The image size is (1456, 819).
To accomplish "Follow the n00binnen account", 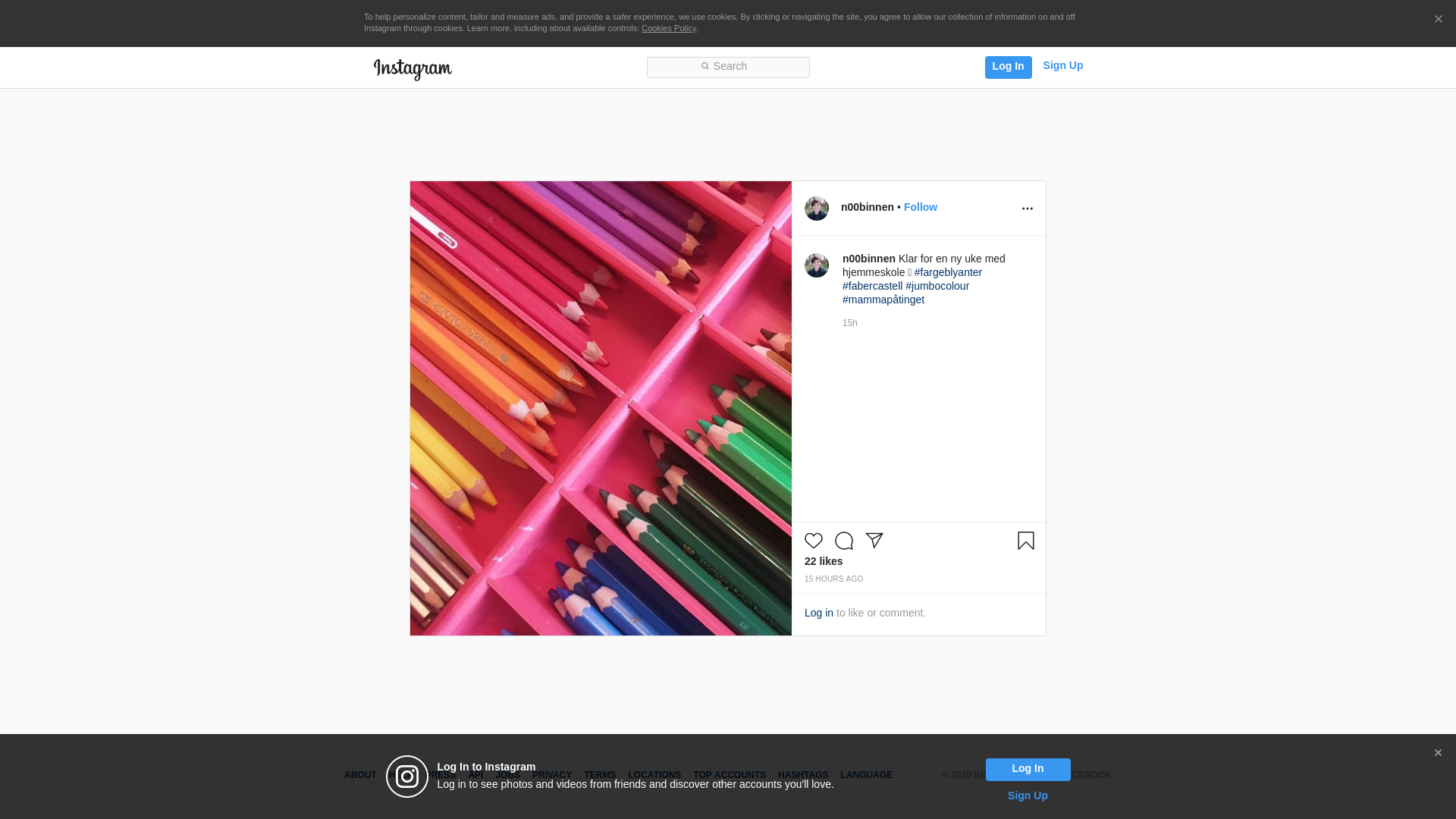I will click(x=920, y=208).
